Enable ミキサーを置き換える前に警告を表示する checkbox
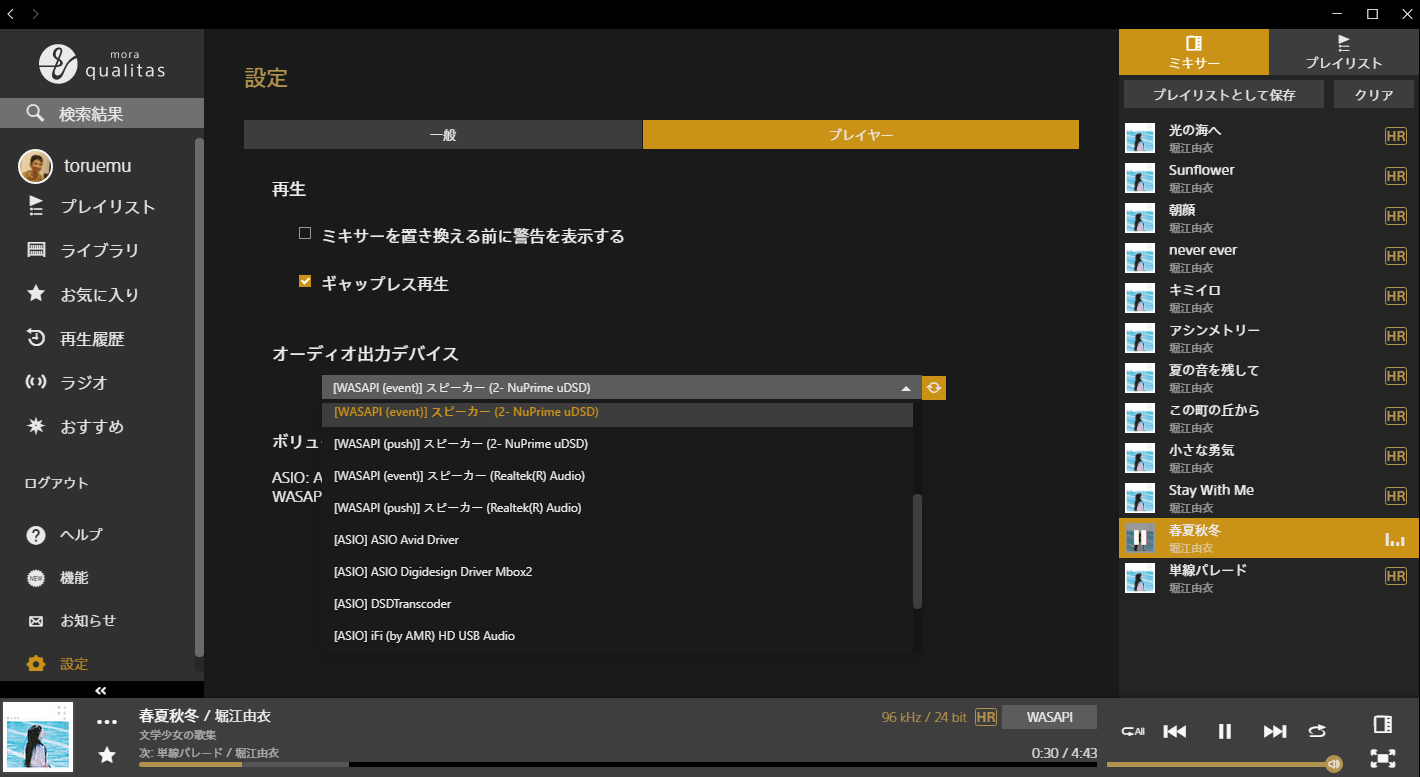The height and width of the screenshot is (777, 1420). tap(306, 234)
